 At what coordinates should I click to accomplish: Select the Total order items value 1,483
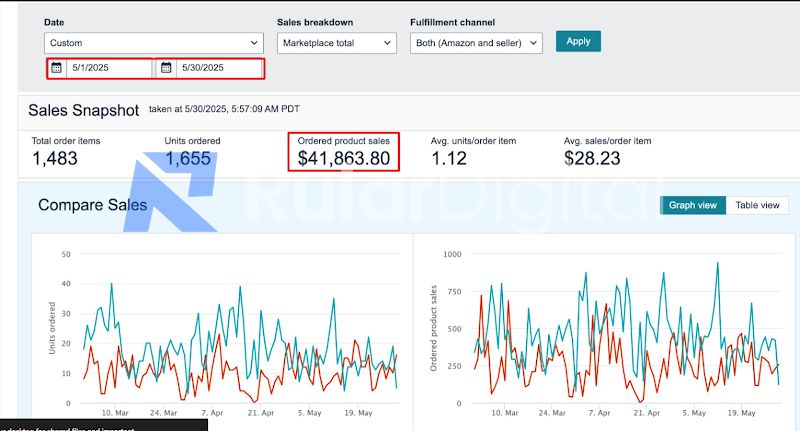pos(55,158)
